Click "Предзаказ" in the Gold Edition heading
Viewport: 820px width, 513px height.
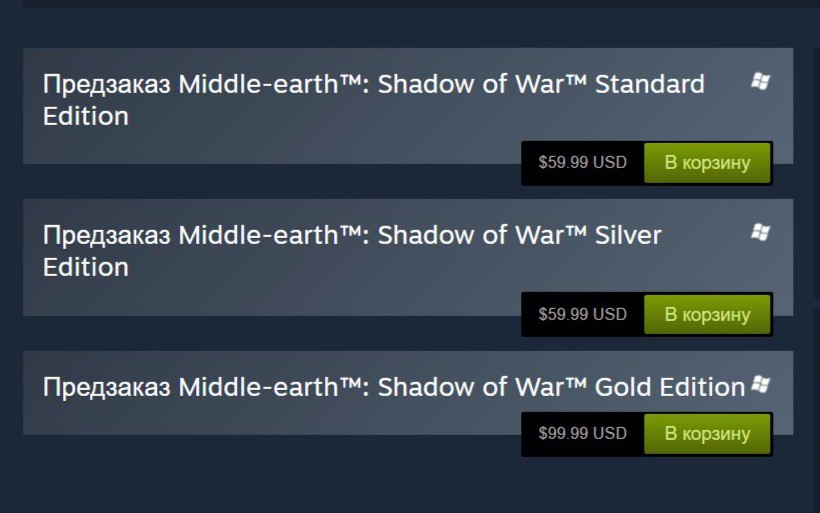coord(106,387)
